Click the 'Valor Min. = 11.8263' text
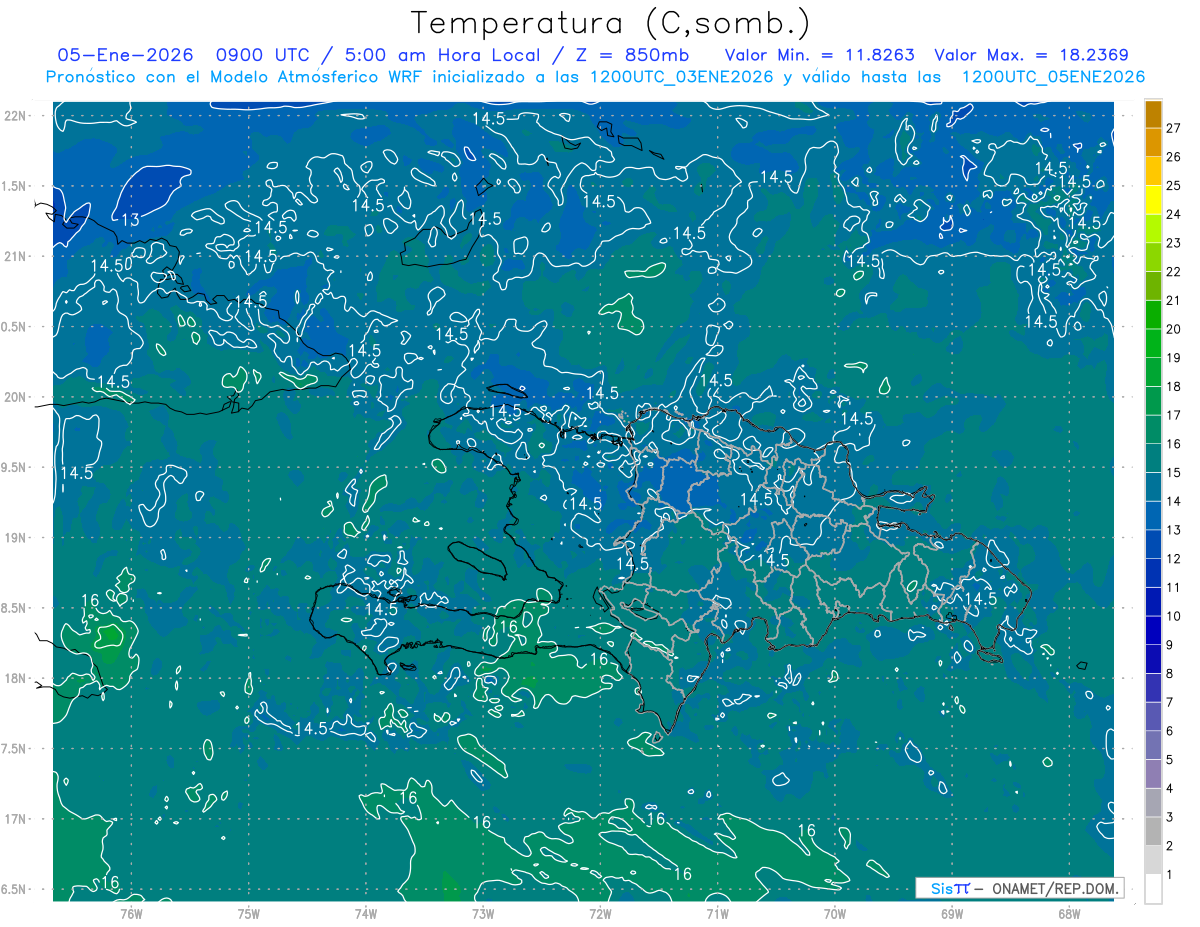Viewport: 1200px width, 927px height. pos(820,56)
